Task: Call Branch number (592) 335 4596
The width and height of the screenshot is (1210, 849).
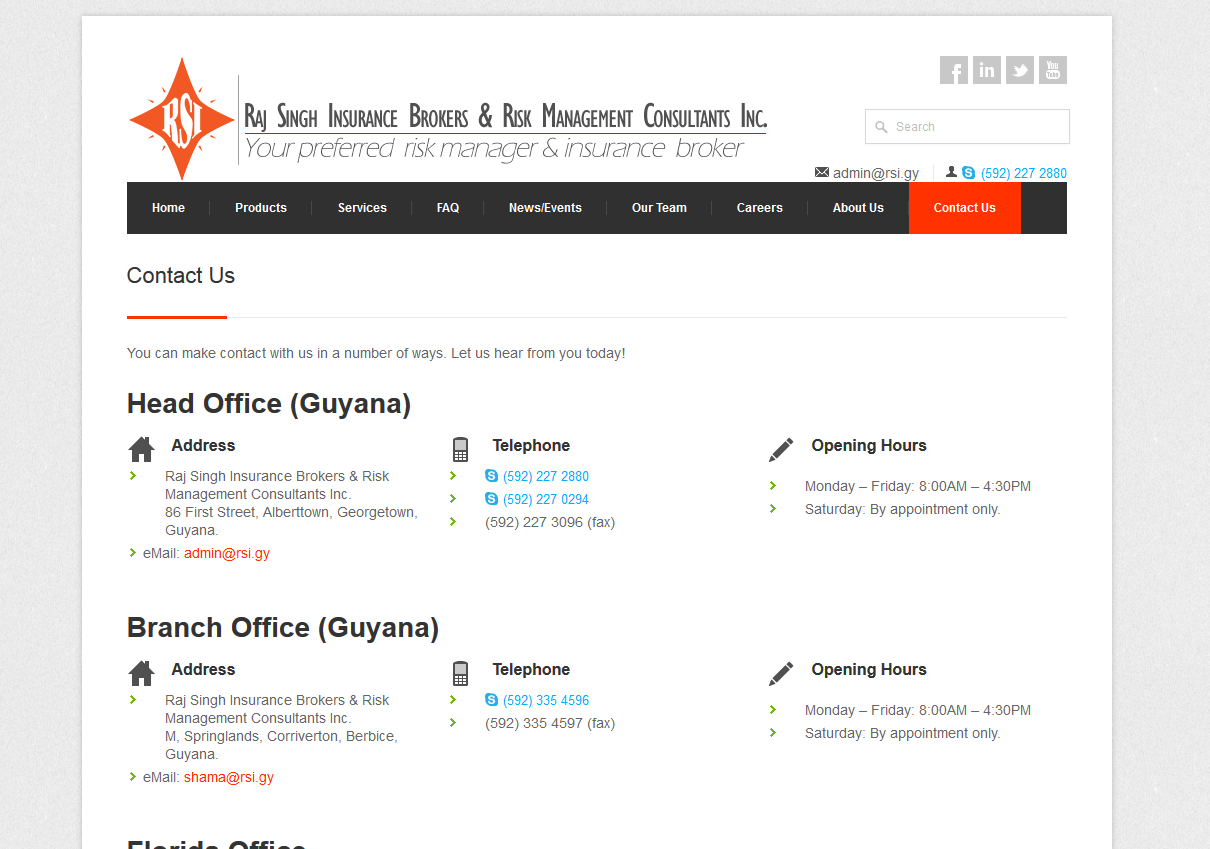Action: pyautogui.click(x=546, y=700)
